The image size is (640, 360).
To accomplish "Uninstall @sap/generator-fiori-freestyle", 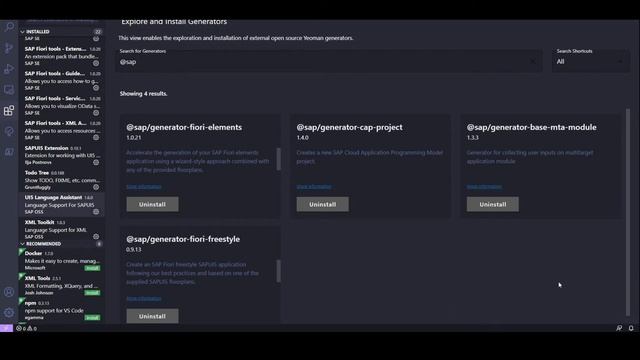I will point(152,316).
